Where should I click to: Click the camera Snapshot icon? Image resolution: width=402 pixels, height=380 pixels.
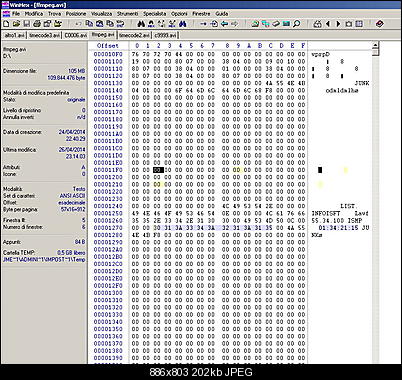point(349,24)
